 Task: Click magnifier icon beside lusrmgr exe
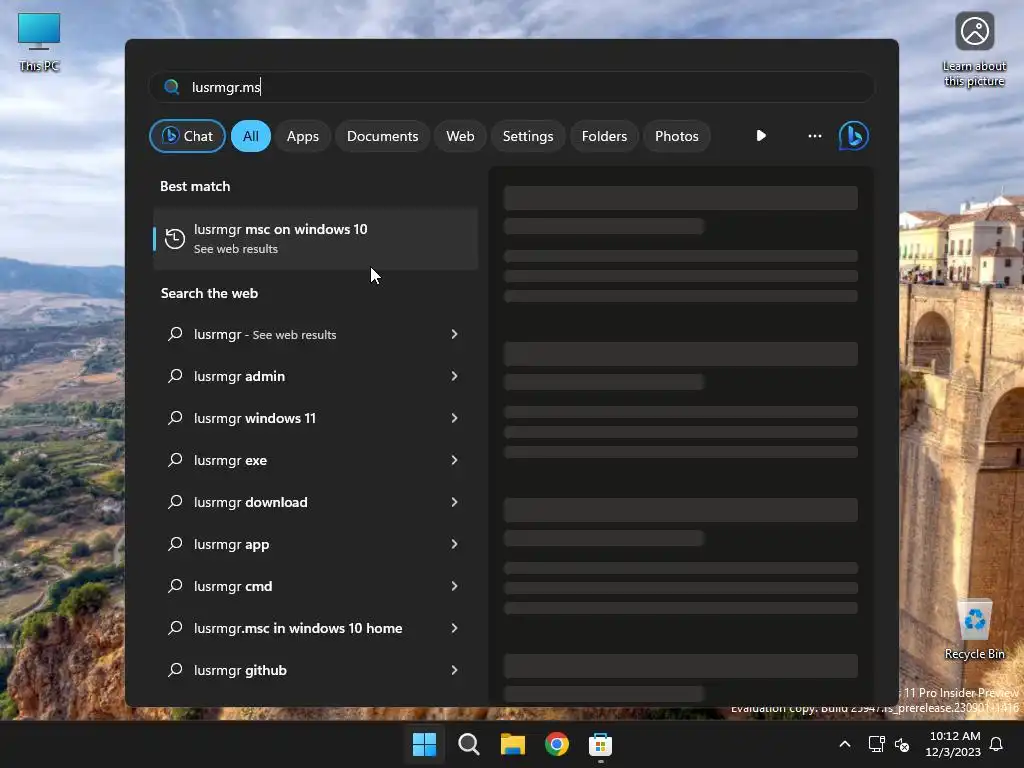coord(175,460)
